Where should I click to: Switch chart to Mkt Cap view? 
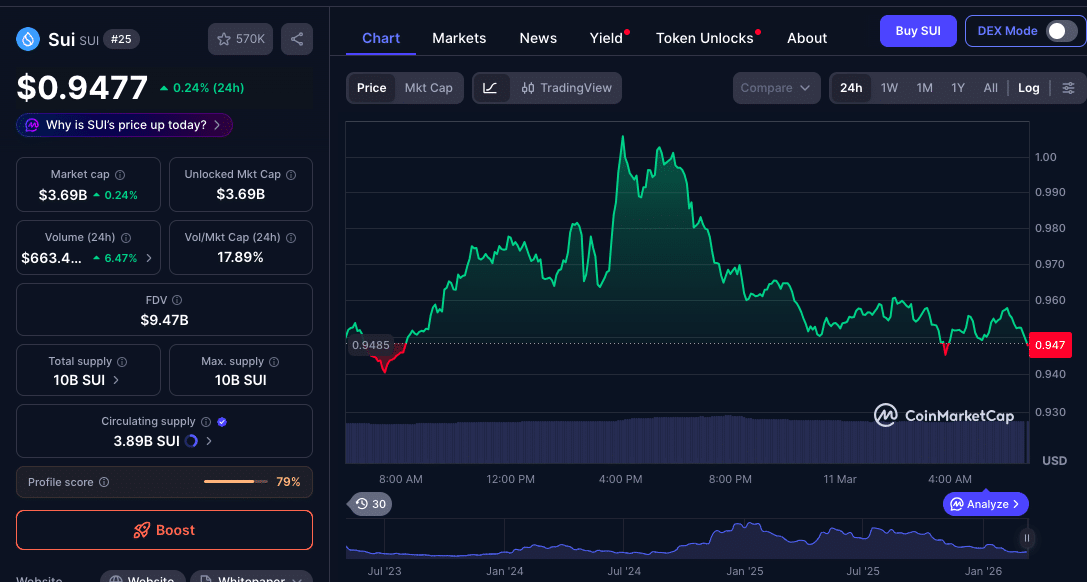click(x=429, y=88)
